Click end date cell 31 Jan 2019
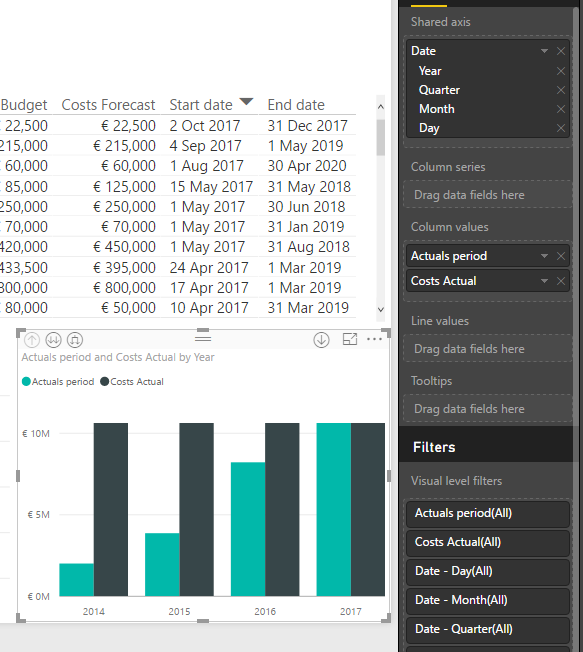Viewport: 583px width, 652px height. tap(306, 227)
